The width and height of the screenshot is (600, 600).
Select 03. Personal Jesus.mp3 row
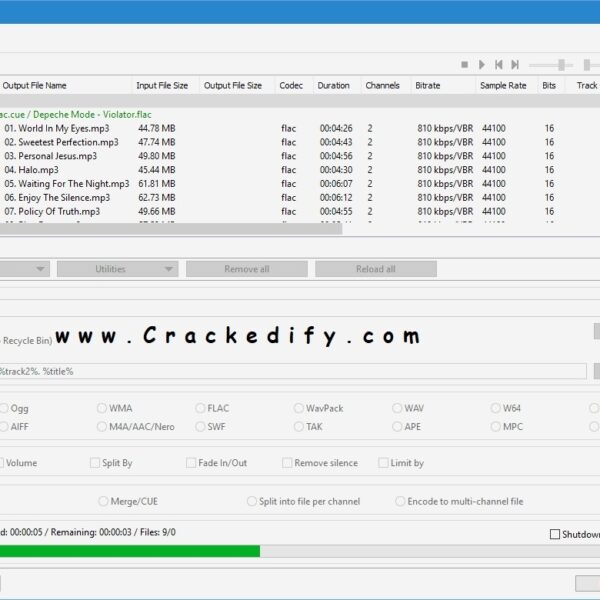point(300,156)
